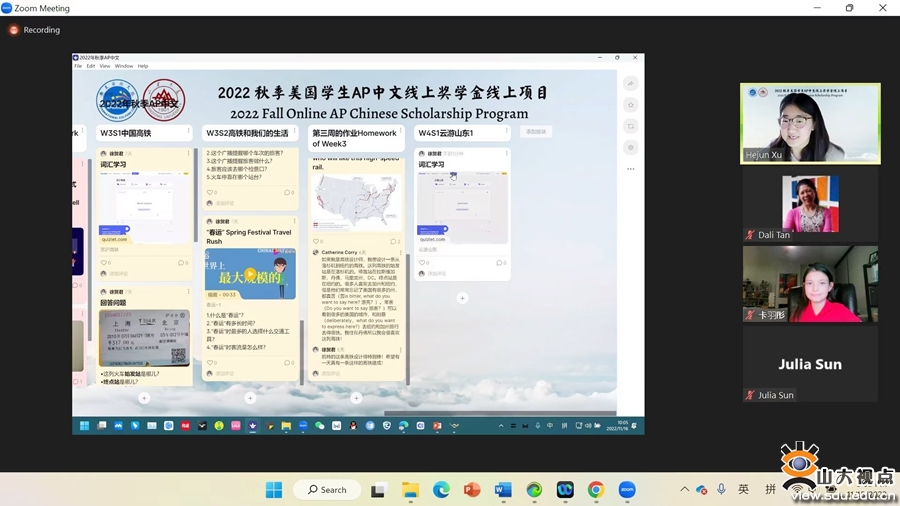Add a post under the W3S1 column
Viewport: 900px width, 506px height.
144,398
